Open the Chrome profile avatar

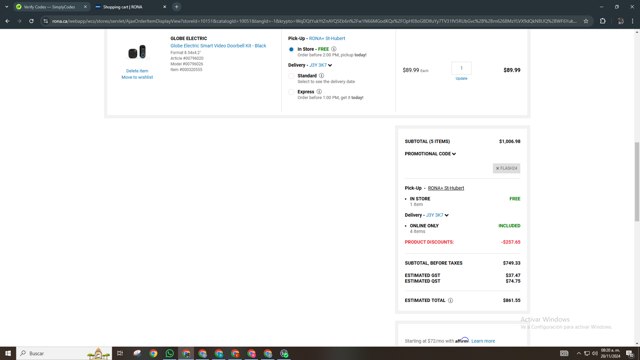(x=620, y=21)
